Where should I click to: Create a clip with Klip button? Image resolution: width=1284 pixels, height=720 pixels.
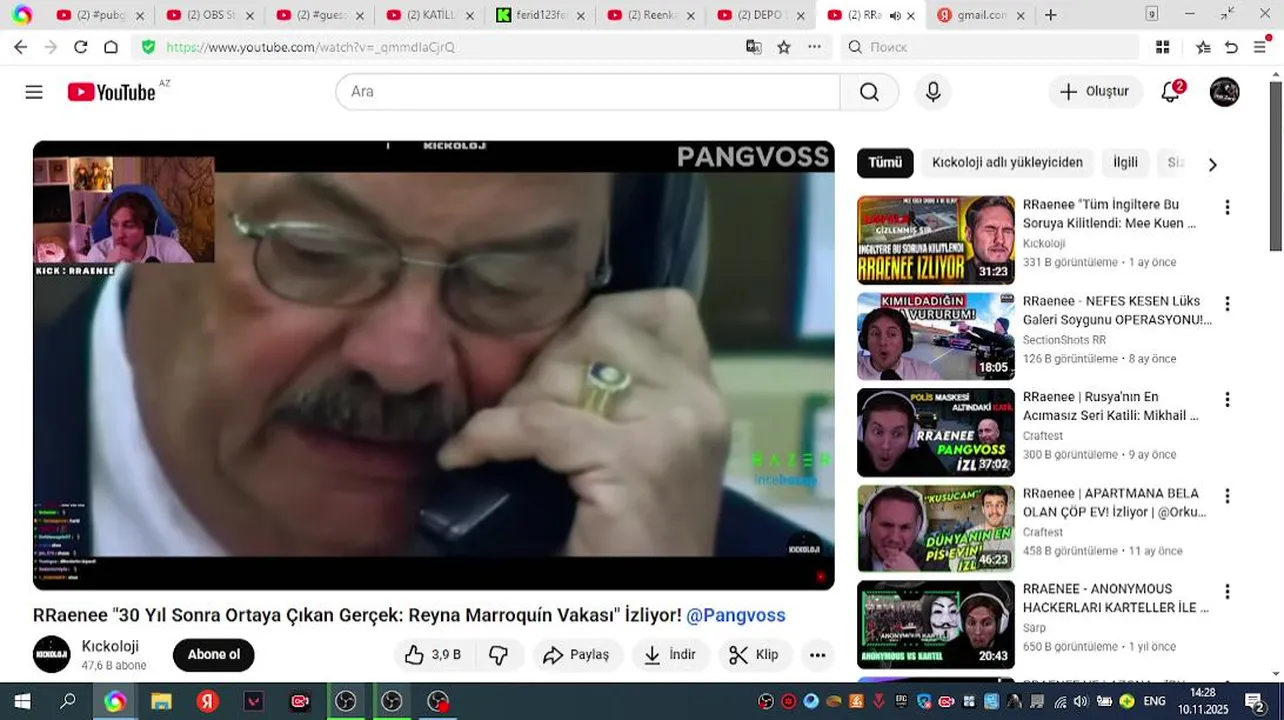pos(754,655)
